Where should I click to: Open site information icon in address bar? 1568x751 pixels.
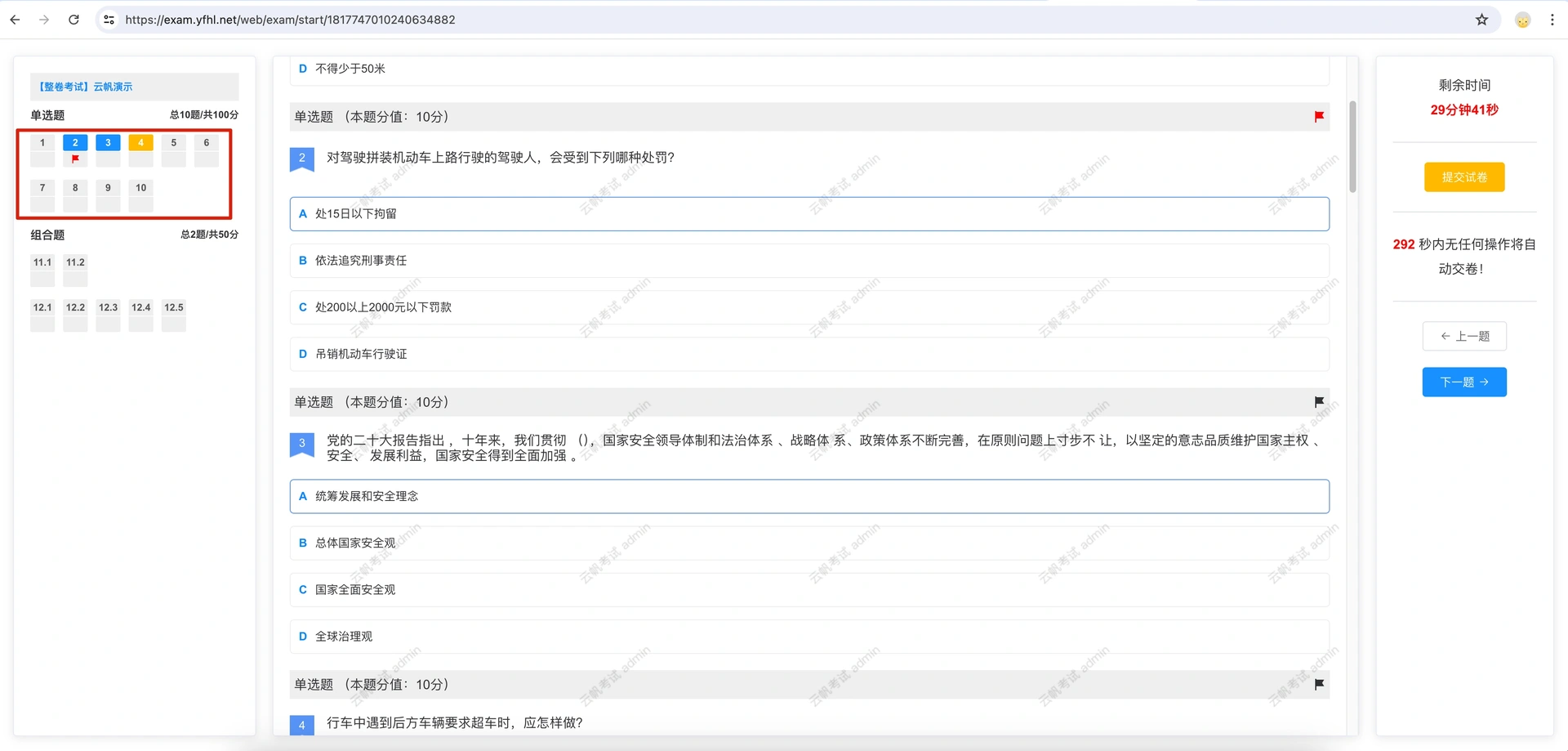109,20
